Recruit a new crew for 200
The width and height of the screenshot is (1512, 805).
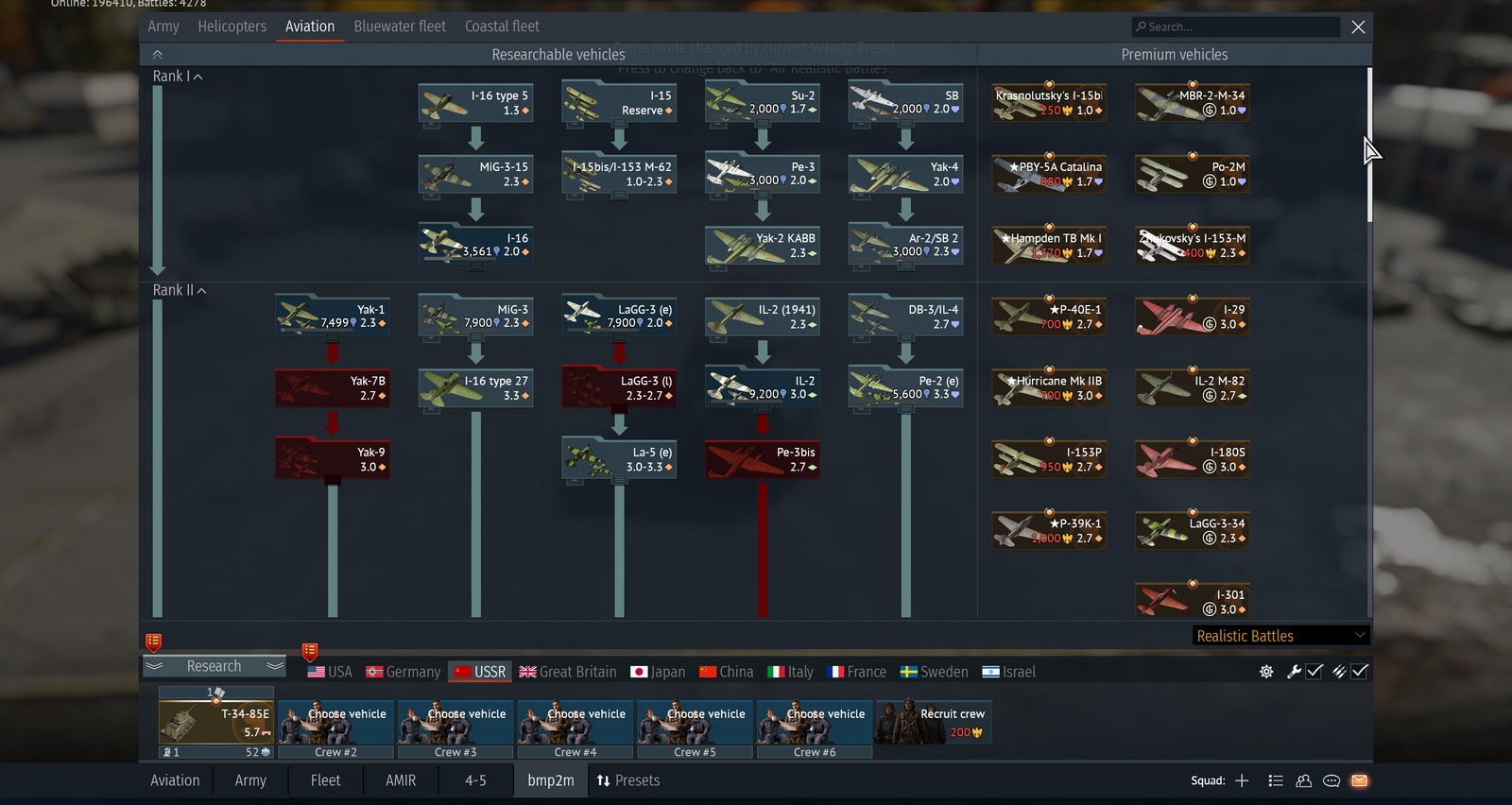click(x=934, y=724)
